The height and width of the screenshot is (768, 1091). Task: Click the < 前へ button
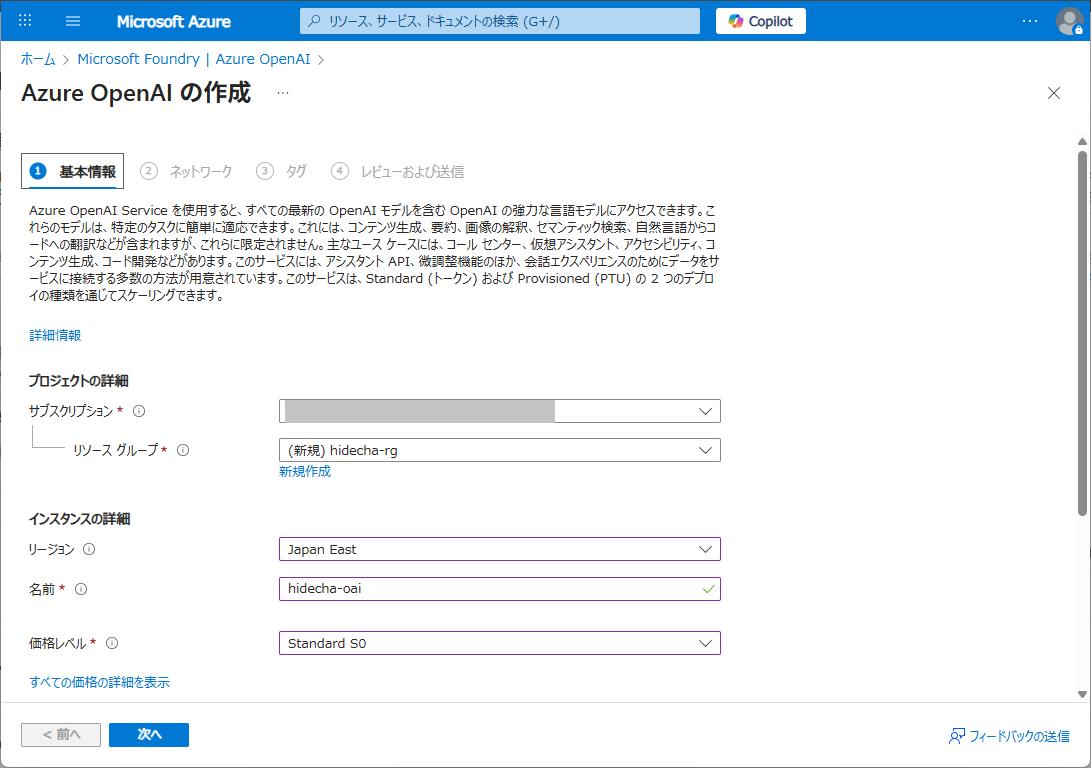click(x=61, y=735)
